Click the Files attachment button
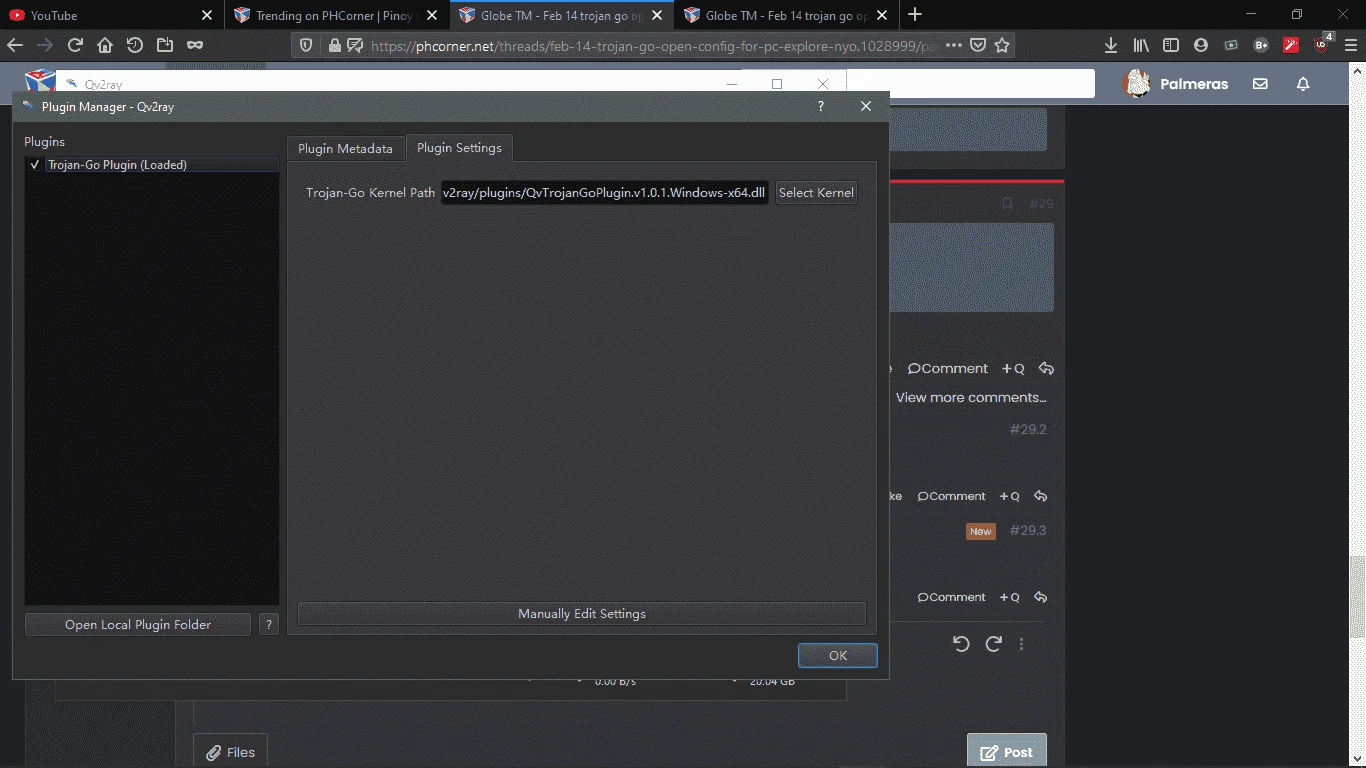The width and height of the screenshot is (1366, 768). click(230, 752)
